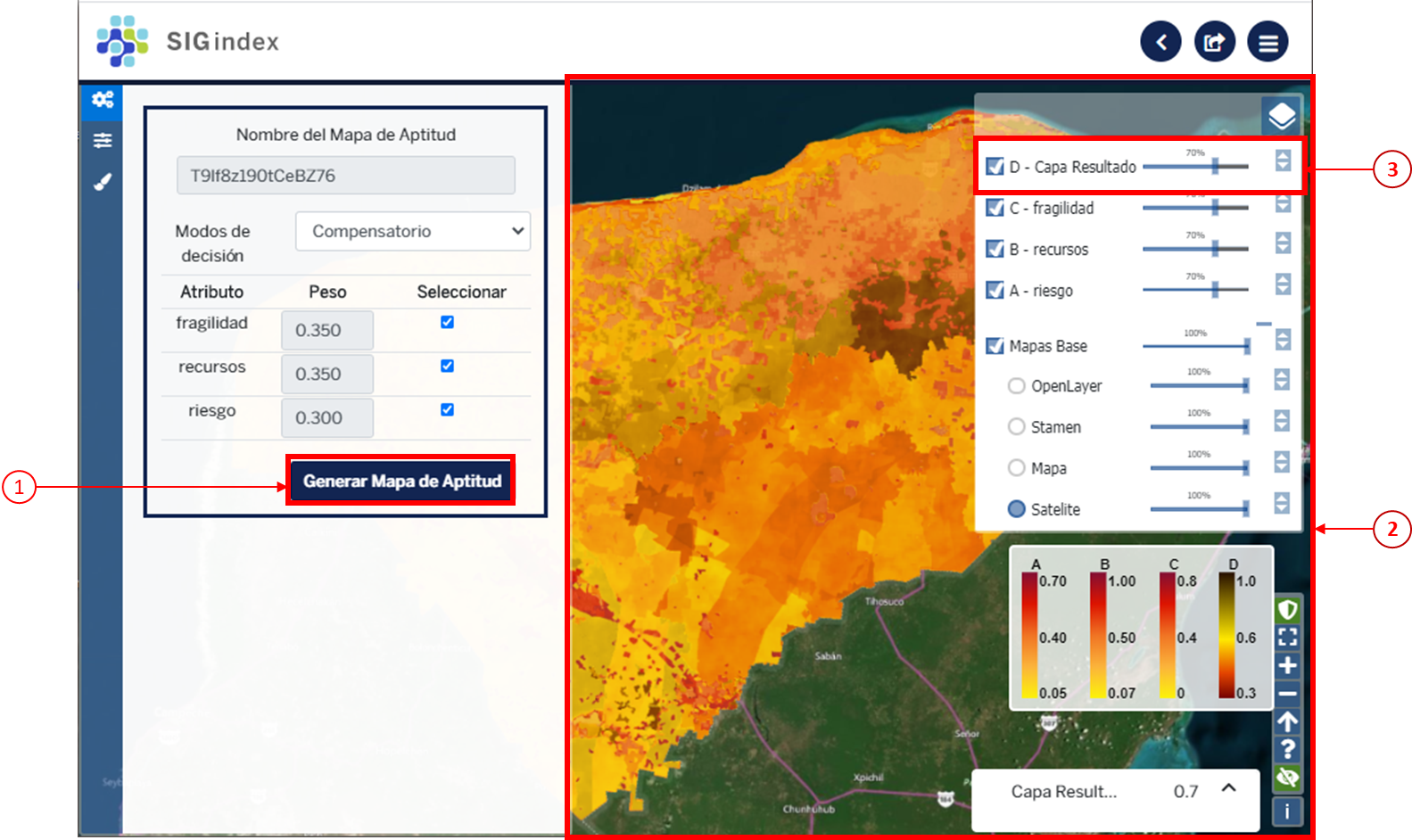This screenshot has width=1412, height=840.
Task: Select the Satelite base map radio
Action: [1016, 509]
